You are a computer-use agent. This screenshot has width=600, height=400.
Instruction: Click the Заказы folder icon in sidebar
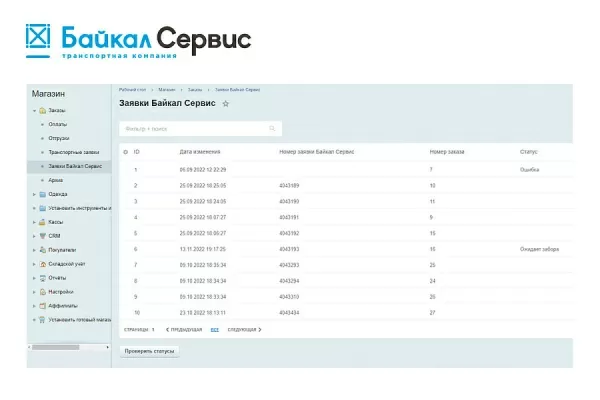pos(42,110)
